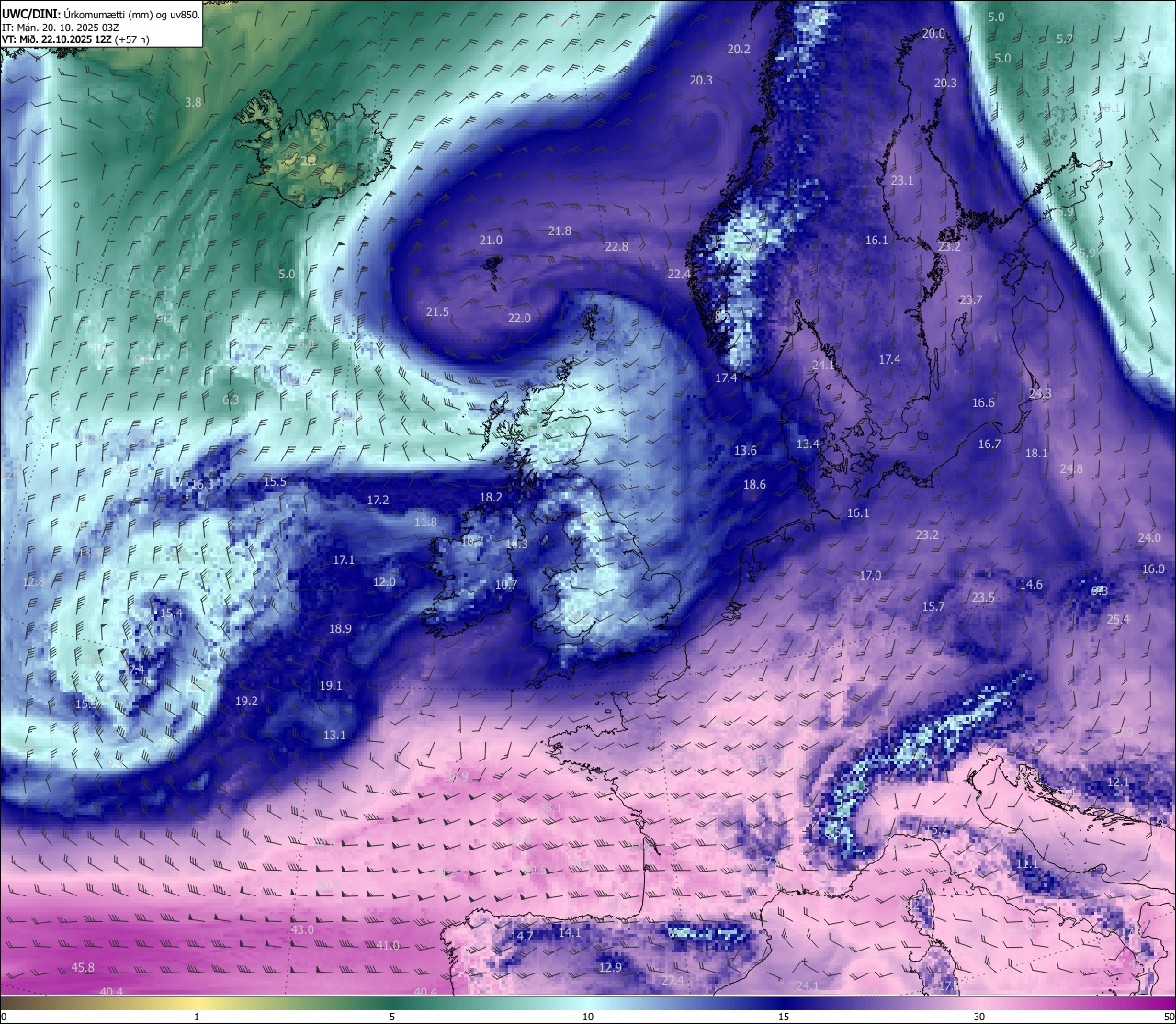
Task: Click the 16.3 value on the map
Action: pos(202,485)
